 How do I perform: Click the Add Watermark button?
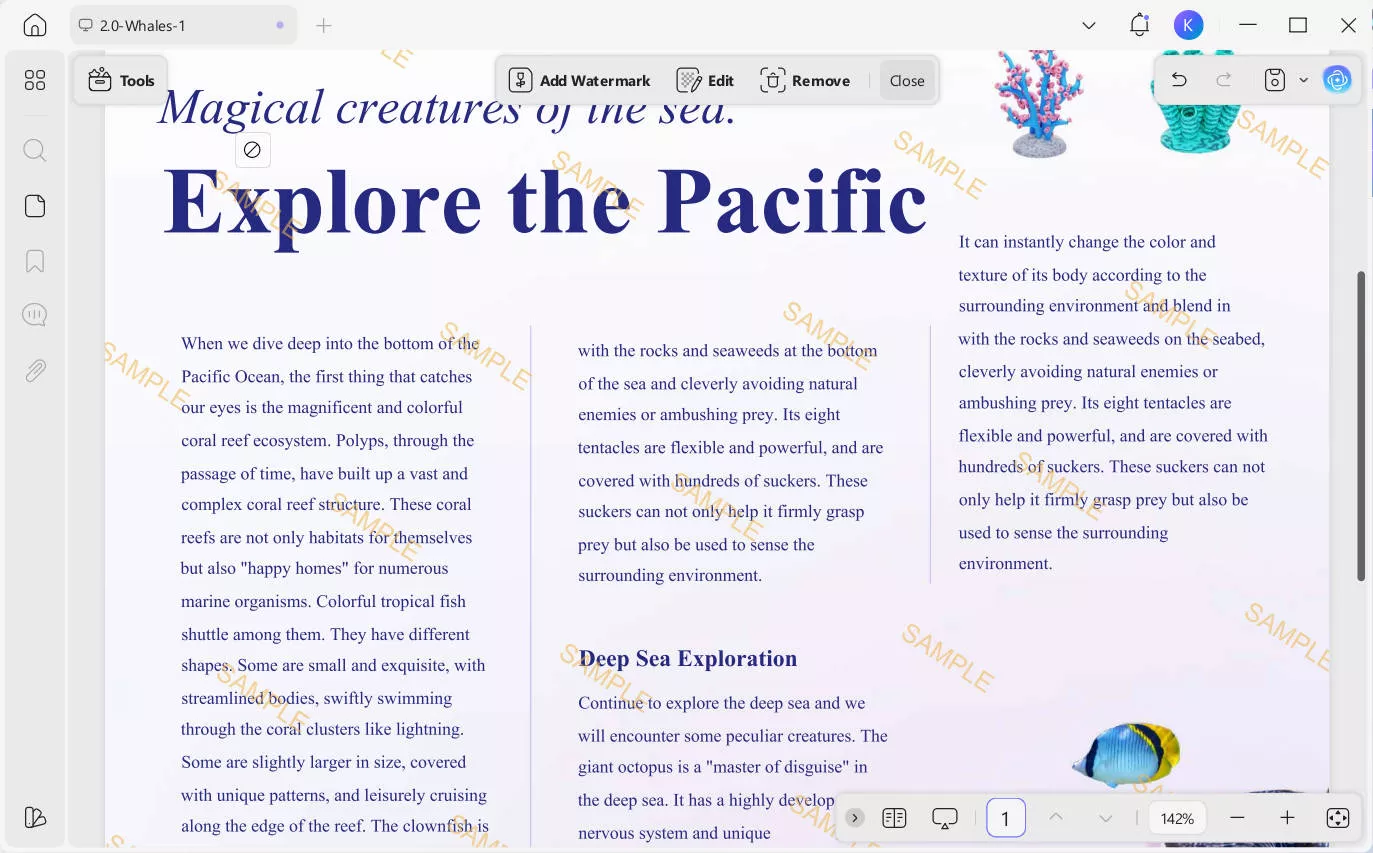tap(580, 80)
